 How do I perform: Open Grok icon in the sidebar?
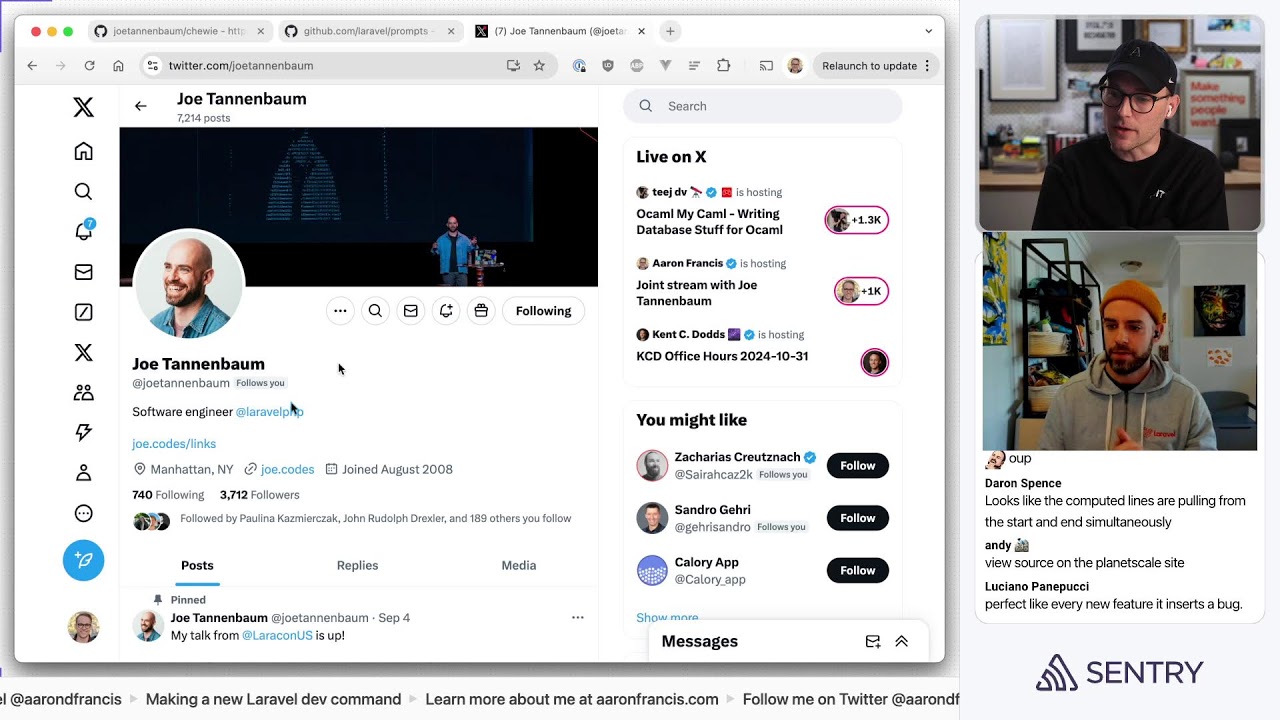pos(84,312)
